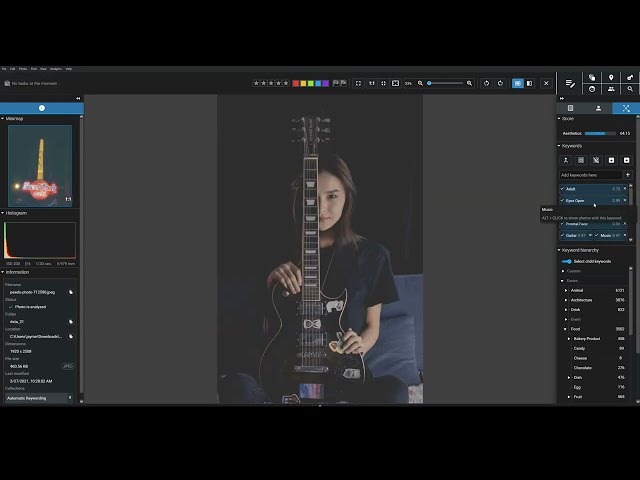Set zoom to 1:1
This screenshot has width=640, height=480.
coord(371,83)
